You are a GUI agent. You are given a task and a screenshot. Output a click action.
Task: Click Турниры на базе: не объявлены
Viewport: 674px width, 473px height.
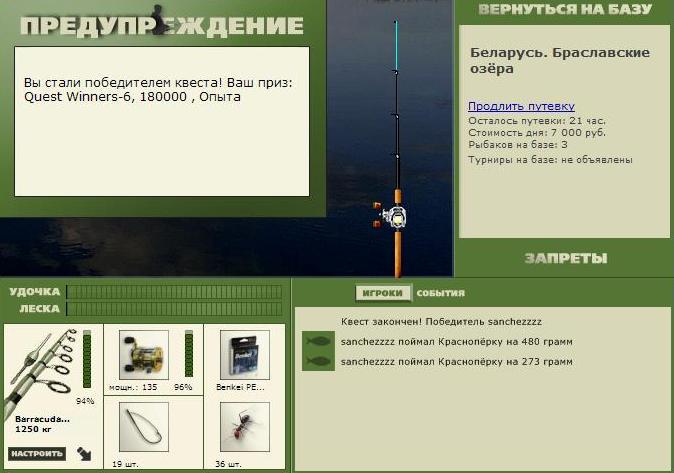pyautogui.click(x=550, y=160)
